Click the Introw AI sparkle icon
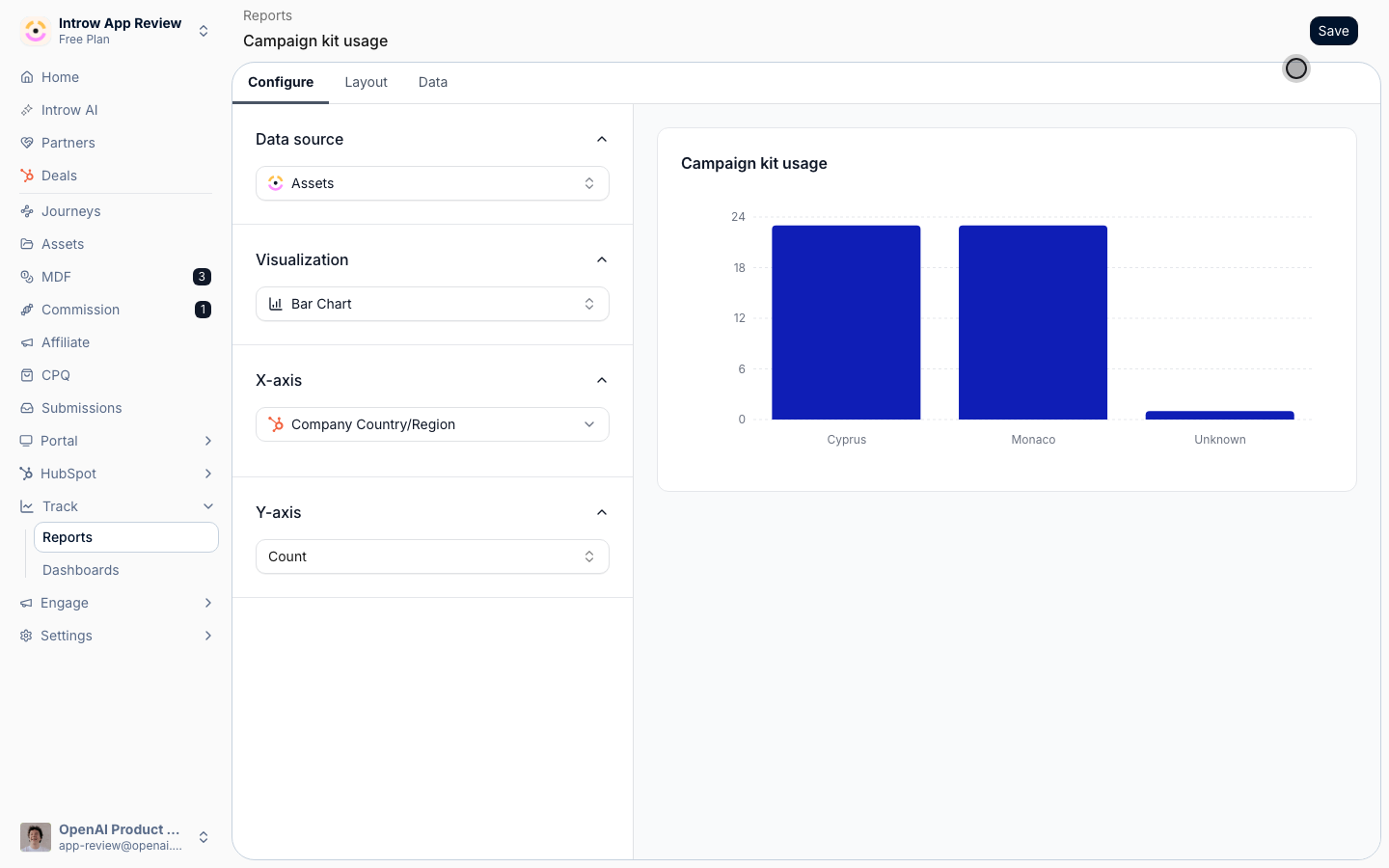Image resolution: width=1389 pixels, height=868 pixels. pos(27,110)
